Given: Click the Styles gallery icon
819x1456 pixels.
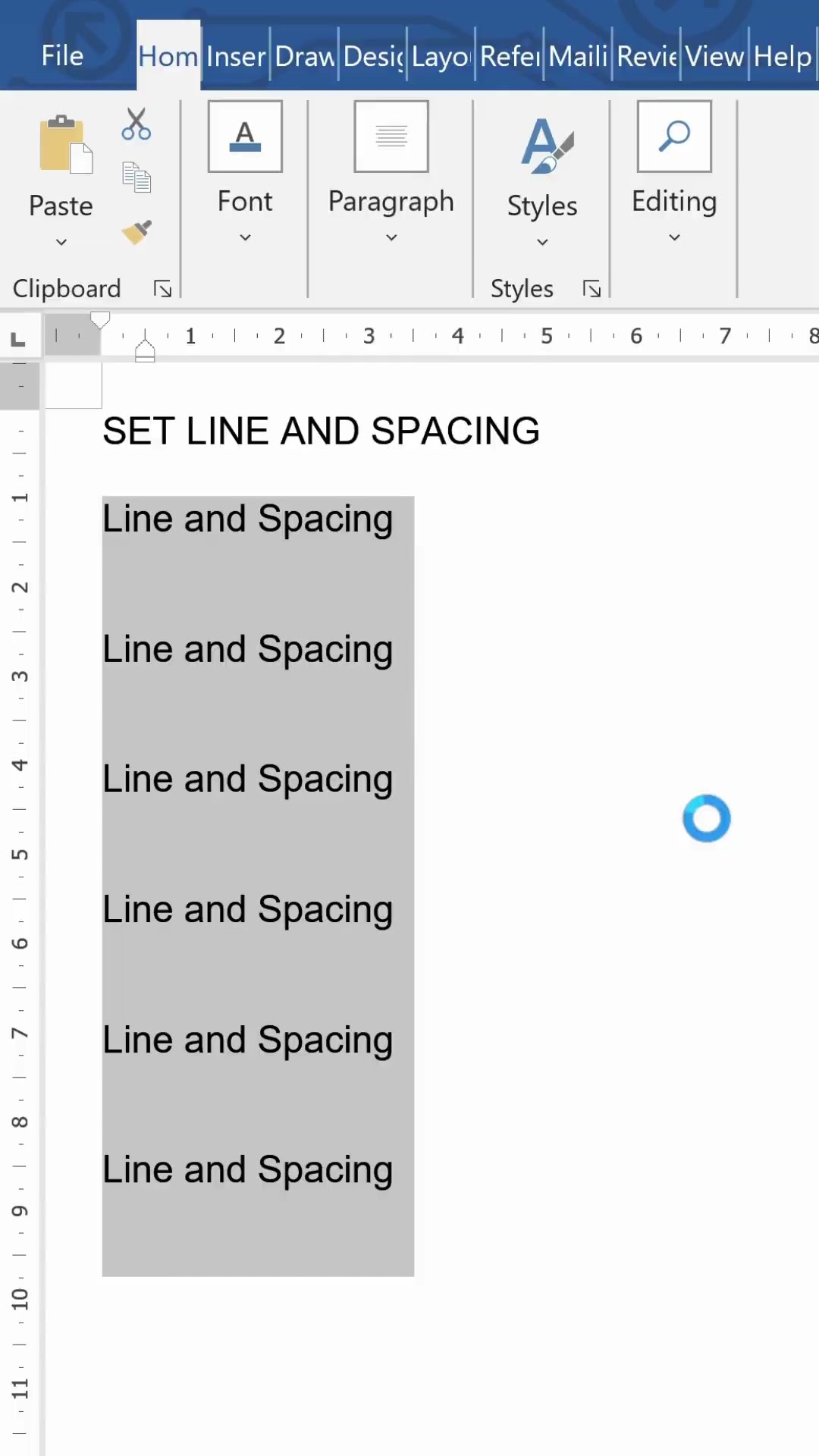Looking at the screenshot, I should click(x=544, y=146).
